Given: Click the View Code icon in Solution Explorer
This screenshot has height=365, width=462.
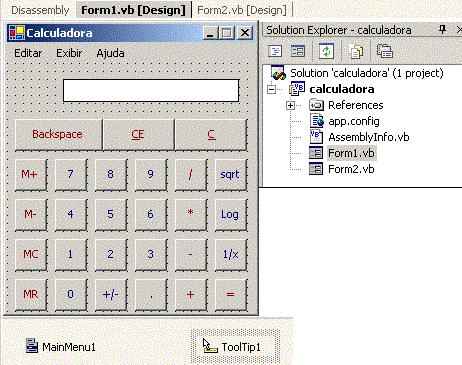Looking at the screenshot, I should coord(275,51).
